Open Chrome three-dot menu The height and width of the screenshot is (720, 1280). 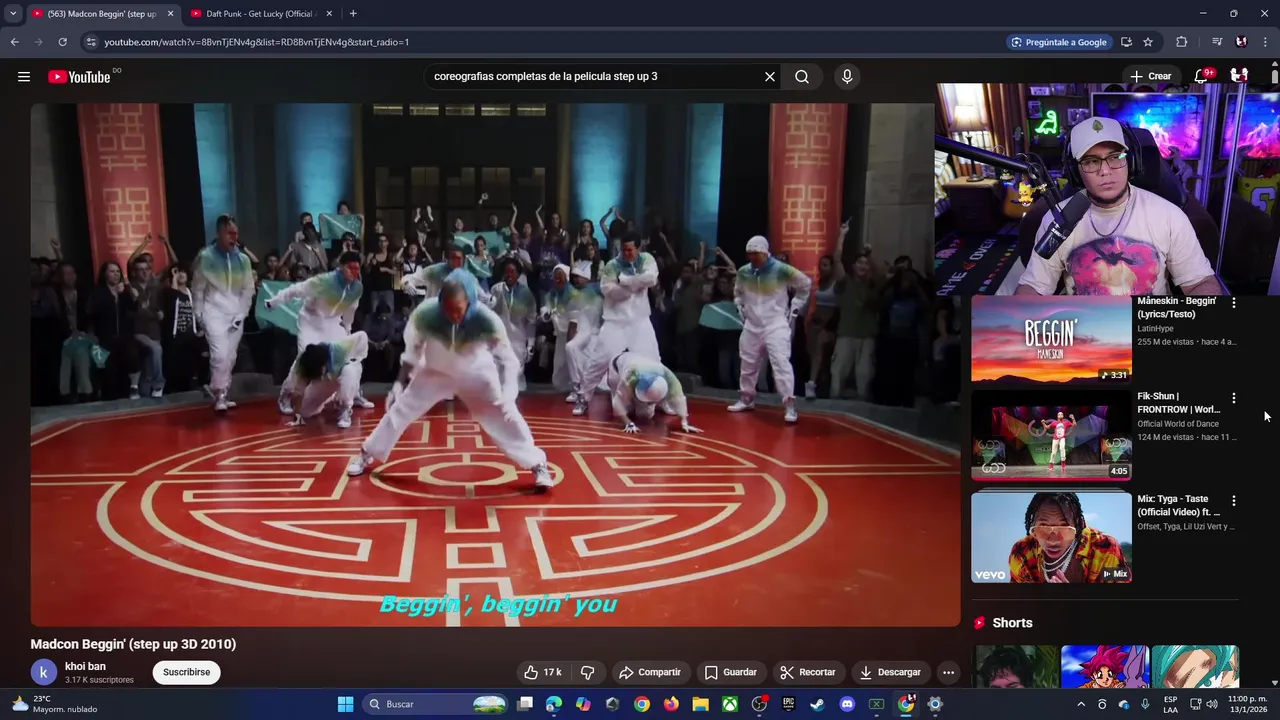click(x=1265, y=42)
